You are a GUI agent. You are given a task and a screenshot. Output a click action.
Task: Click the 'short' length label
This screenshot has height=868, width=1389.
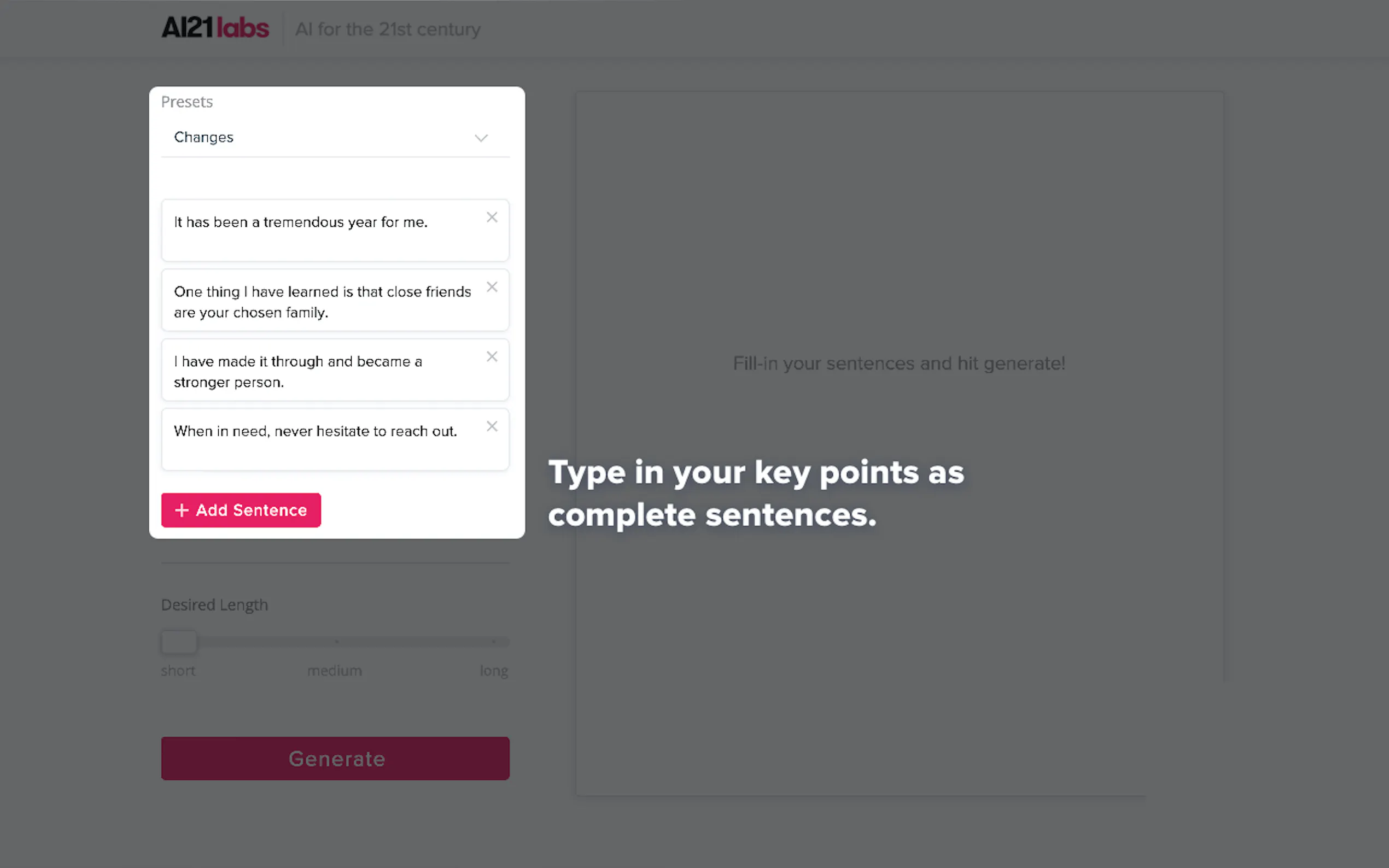tap(178, 671)
